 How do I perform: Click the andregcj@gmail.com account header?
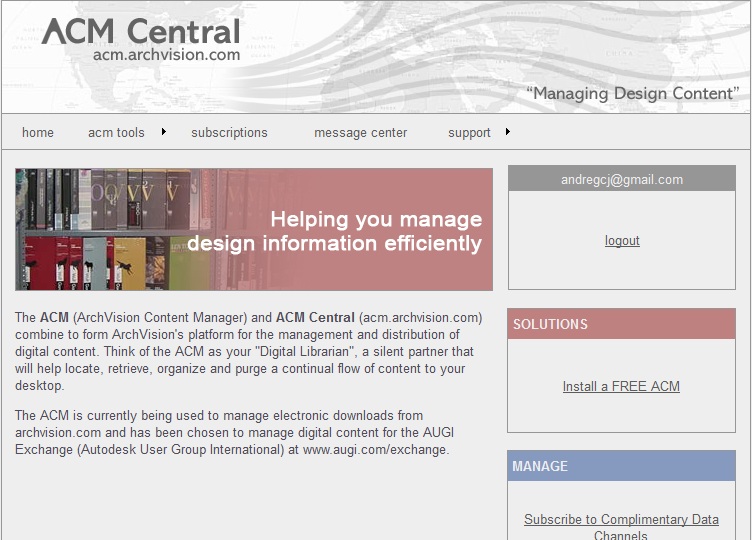click(622, 179)
